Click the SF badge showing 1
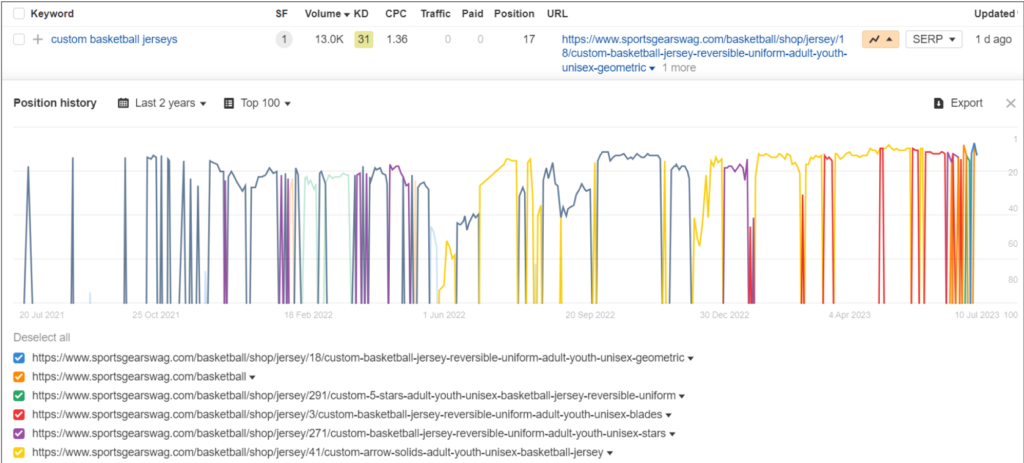The width and height of the screenshot is (1024, 463). coord(283,40)
